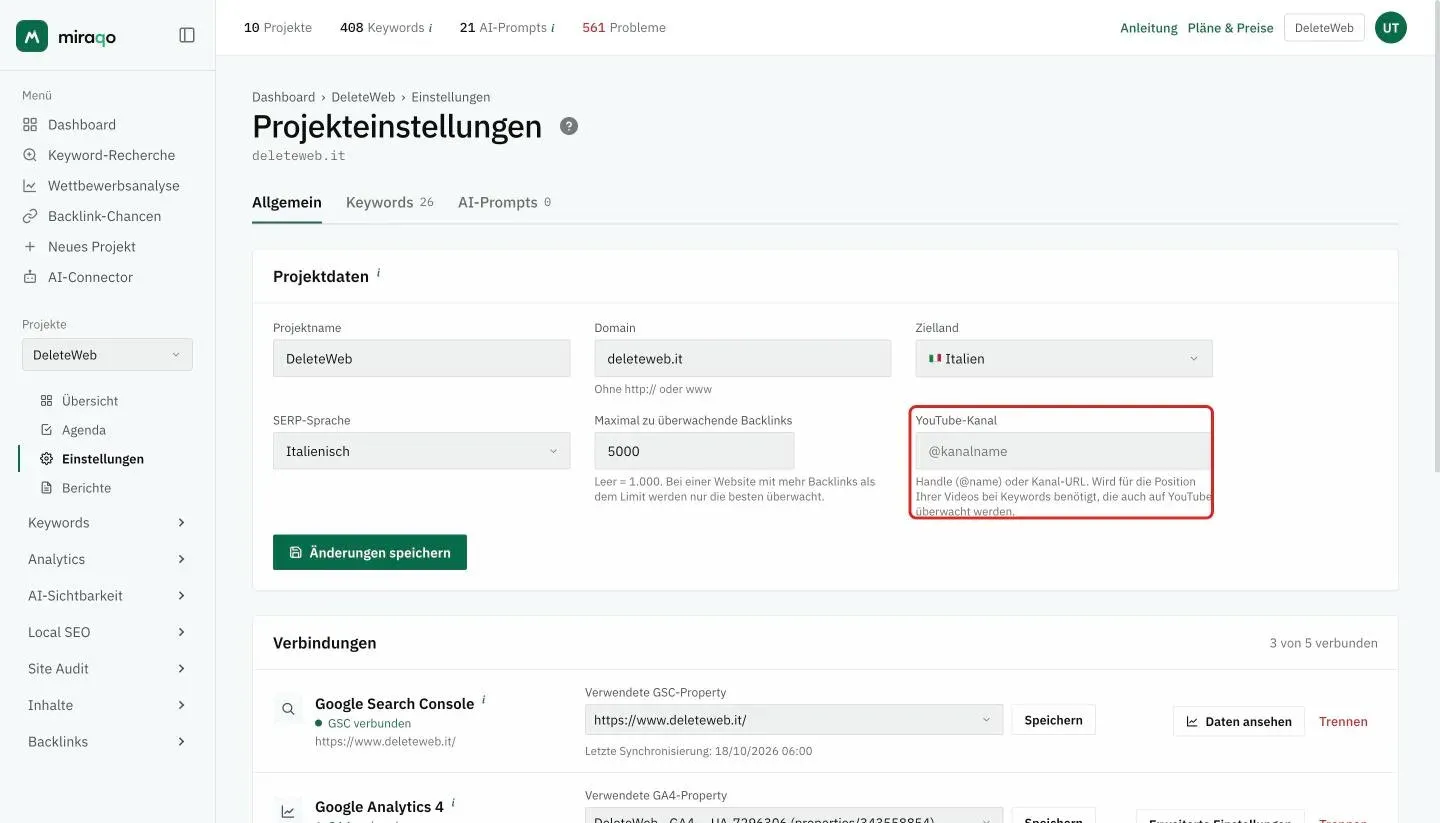Click the info icon beside Projektdaten
Image resolution: width=1440 pixels, height=823 pixels.
pos(379,273)
